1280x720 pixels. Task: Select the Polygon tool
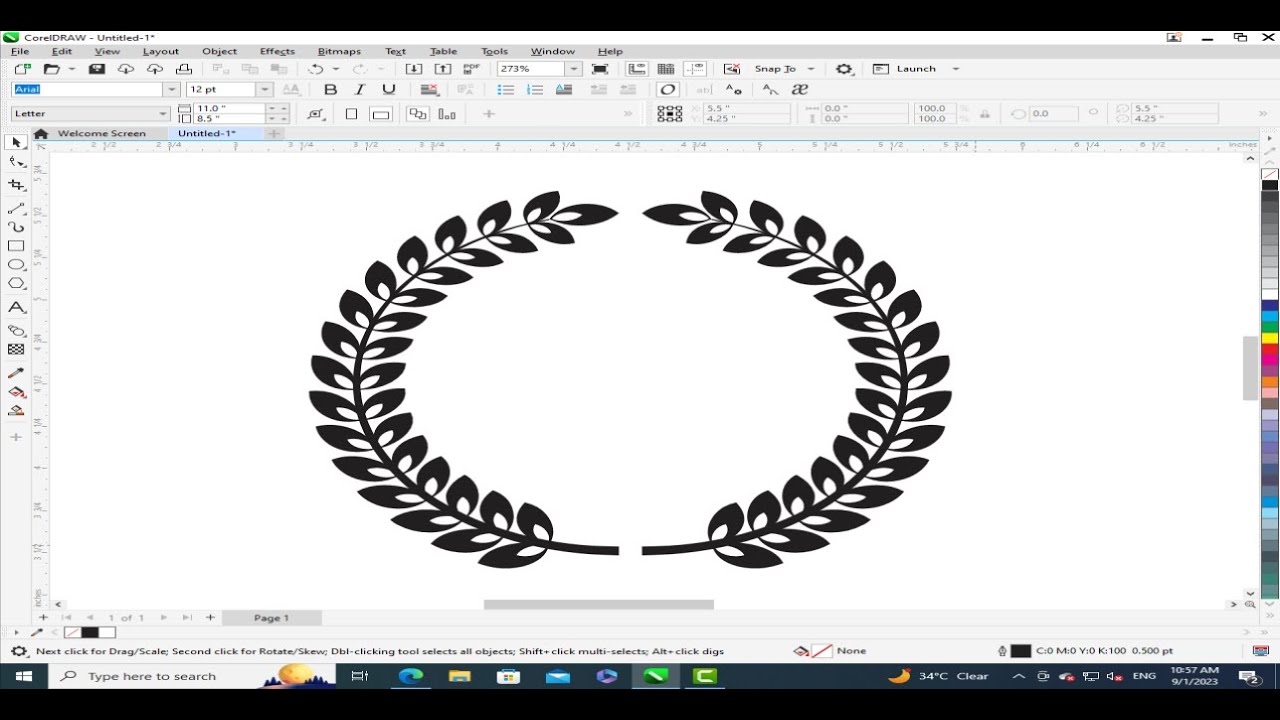(16, 284)
